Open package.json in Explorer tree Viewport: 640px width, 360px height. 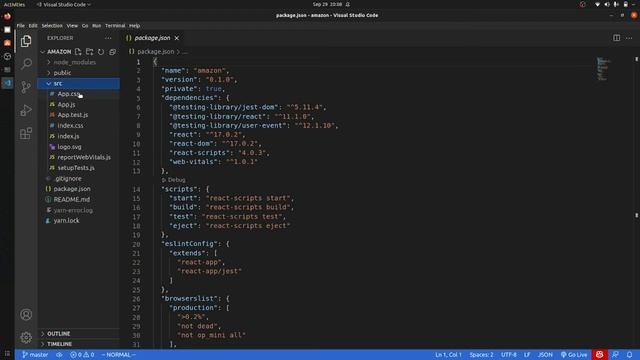pos(72,189)
